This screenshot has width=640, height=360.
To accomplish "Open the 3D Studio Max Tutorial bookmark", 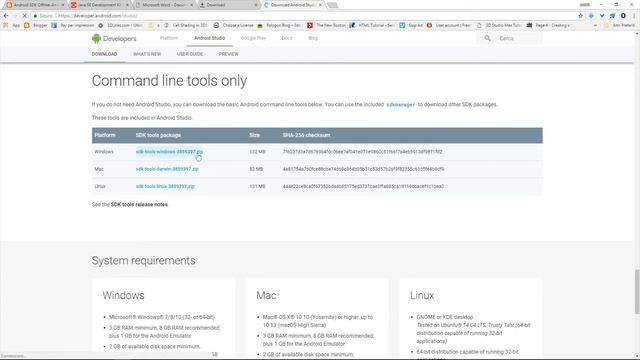I will point(499,25).
